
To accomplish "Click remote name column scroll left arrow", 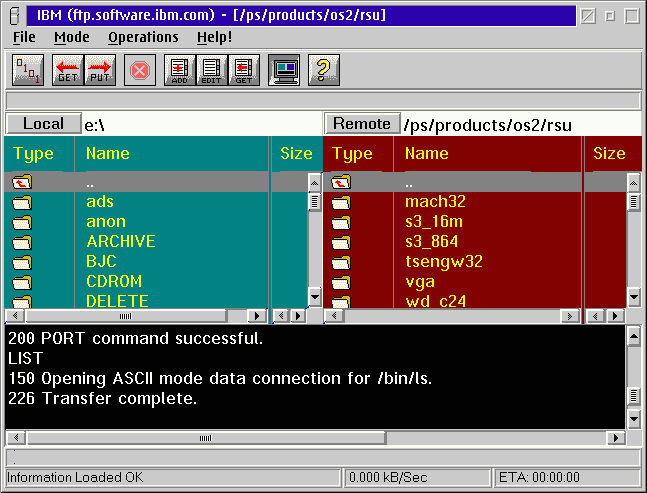I will tap(334, 316).
